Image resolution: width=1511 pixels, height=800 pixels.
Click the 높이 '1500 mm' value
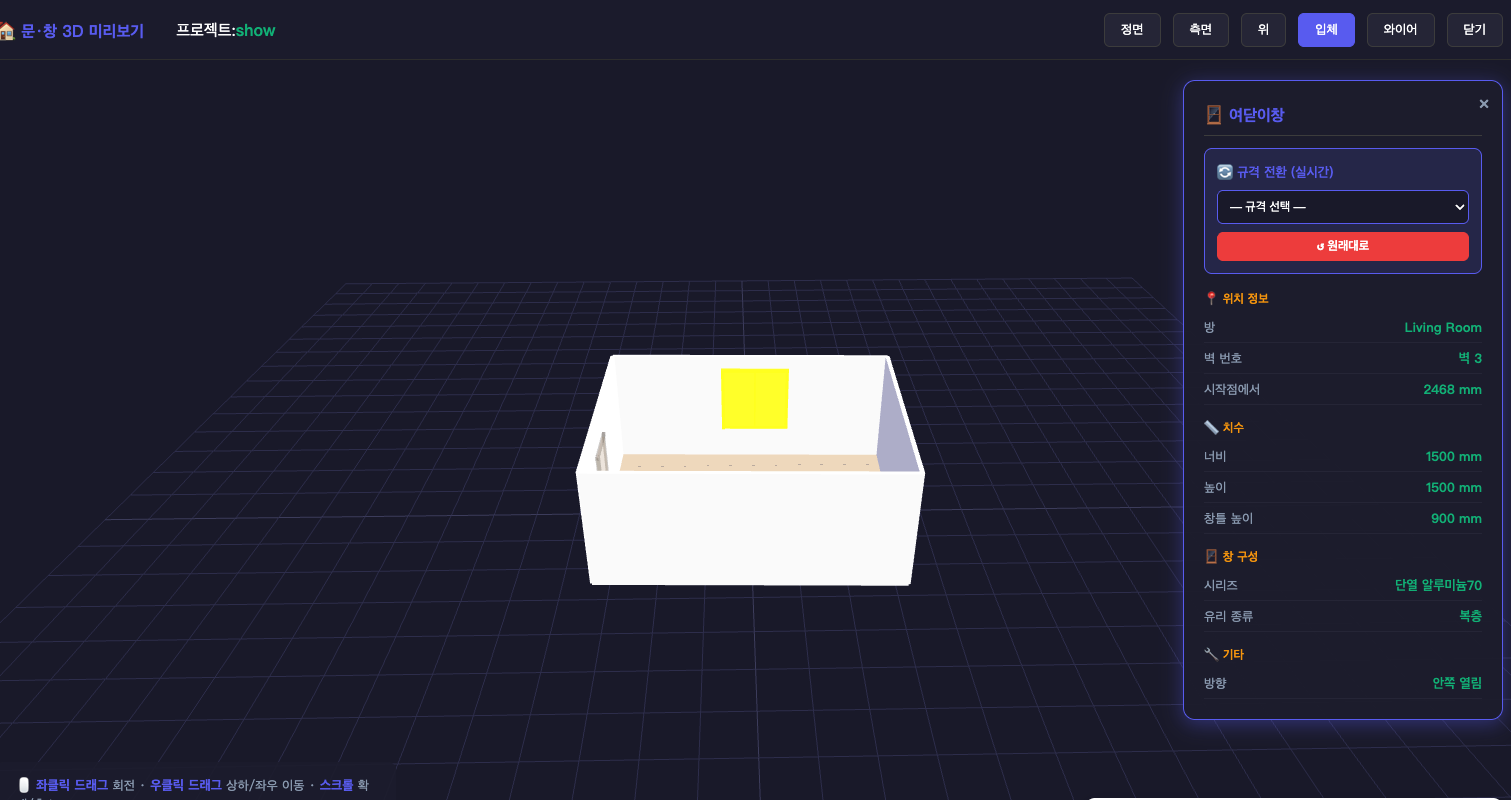click(1454, 487)
